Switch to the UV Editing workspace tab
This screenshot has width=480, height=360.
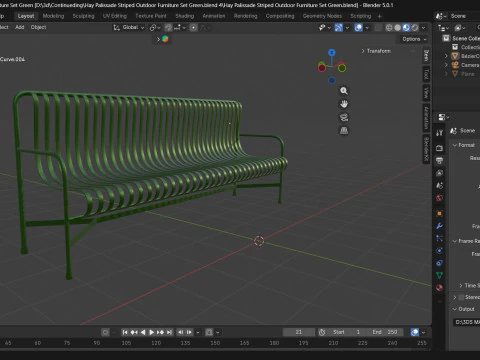point(115,16)
